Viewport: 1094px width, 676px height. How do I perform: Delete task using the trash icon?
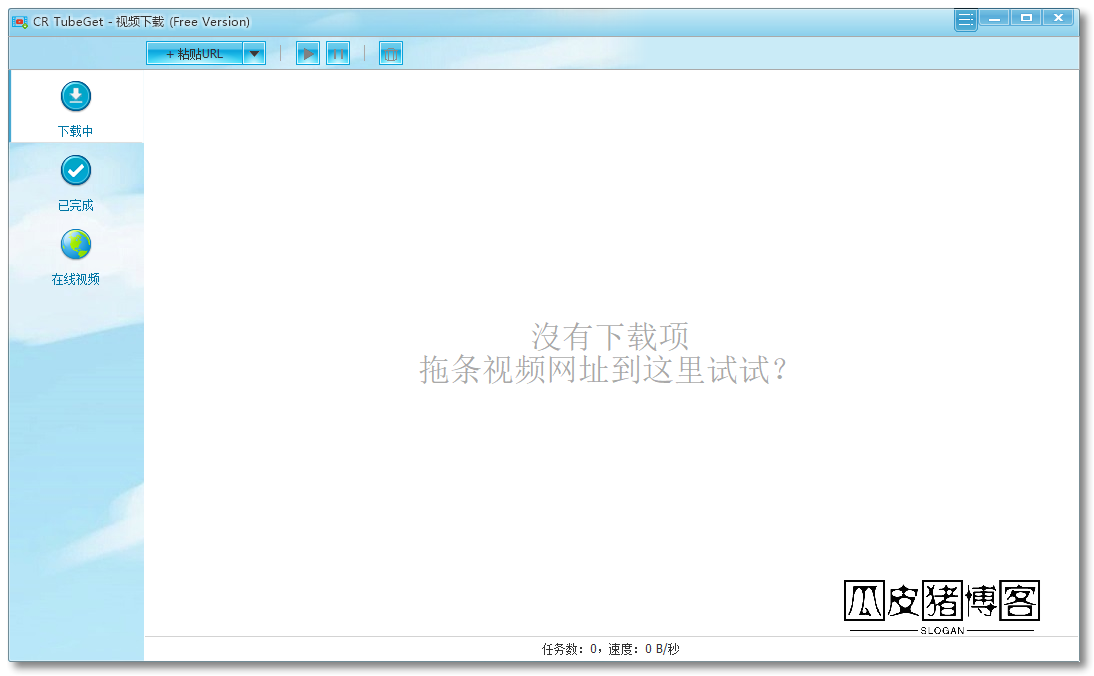click(391, 54)
